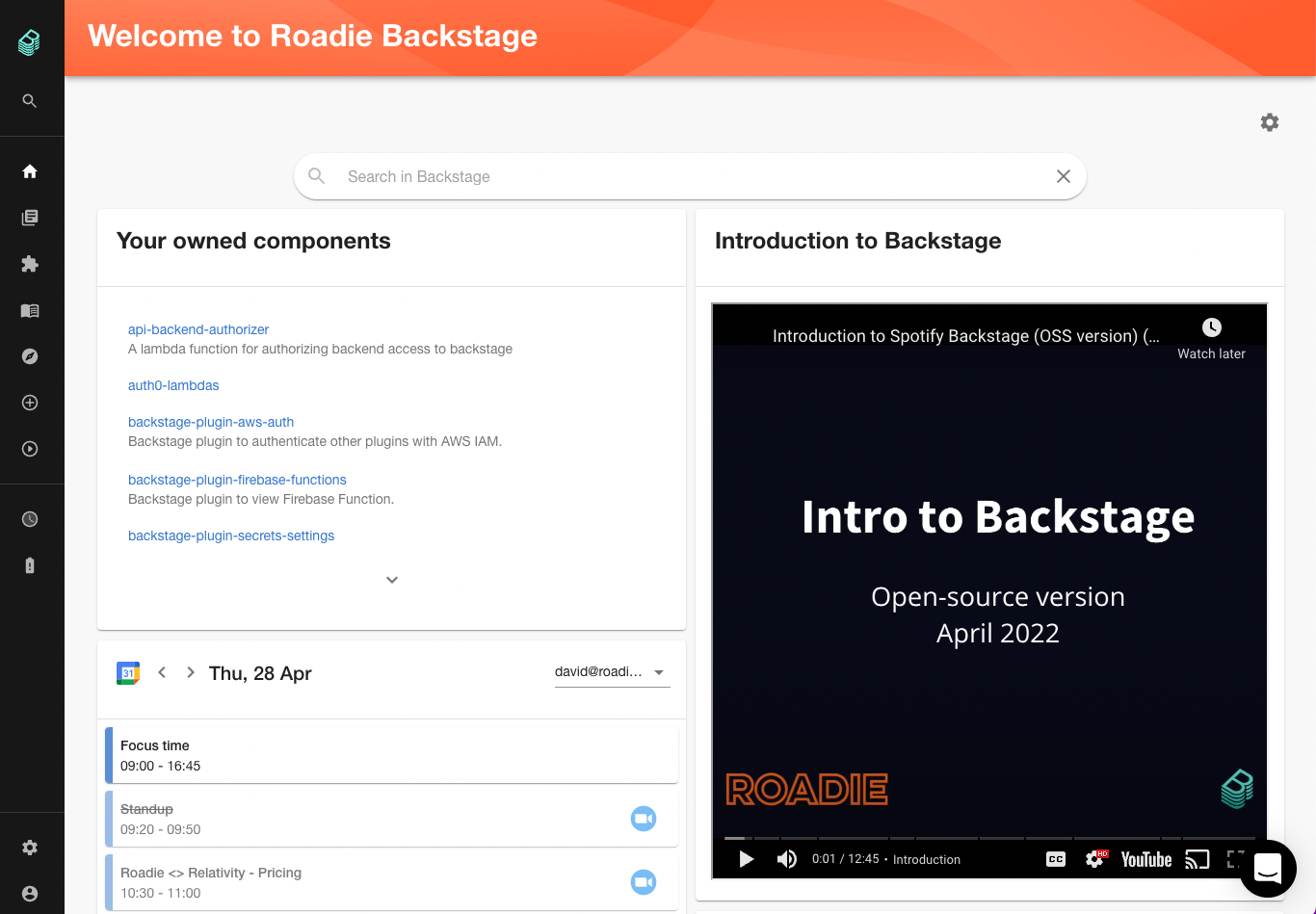Join Standup meeting via Zoom icon
The width and height of the screenshot is (1316, 914).
[644, 819]
